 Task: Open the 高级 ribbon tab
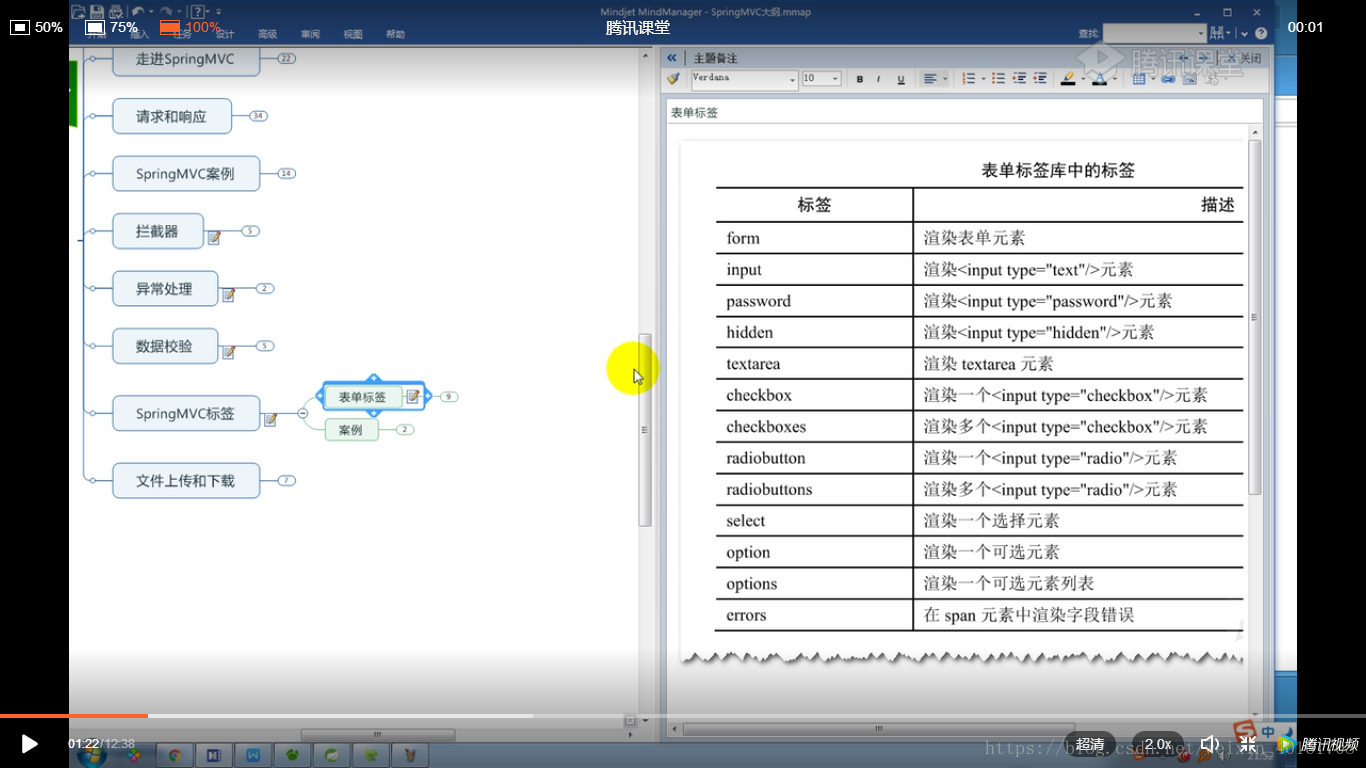tap(267, 35)
